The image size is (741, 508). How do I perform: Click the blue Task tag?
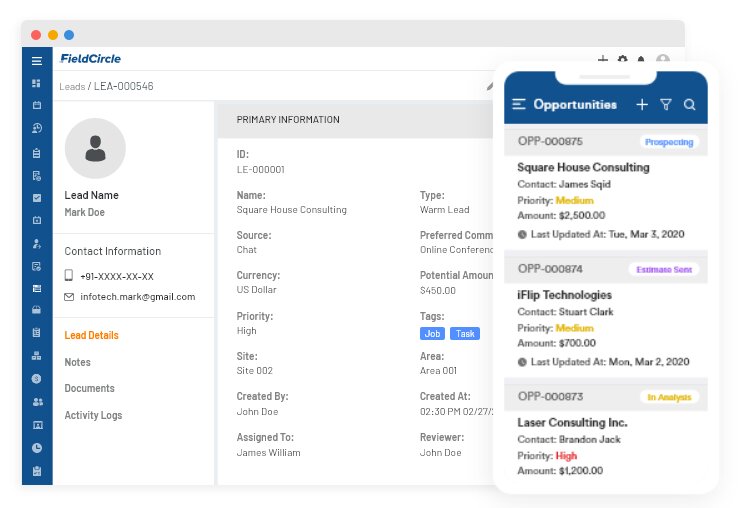(x=464, y=334)
